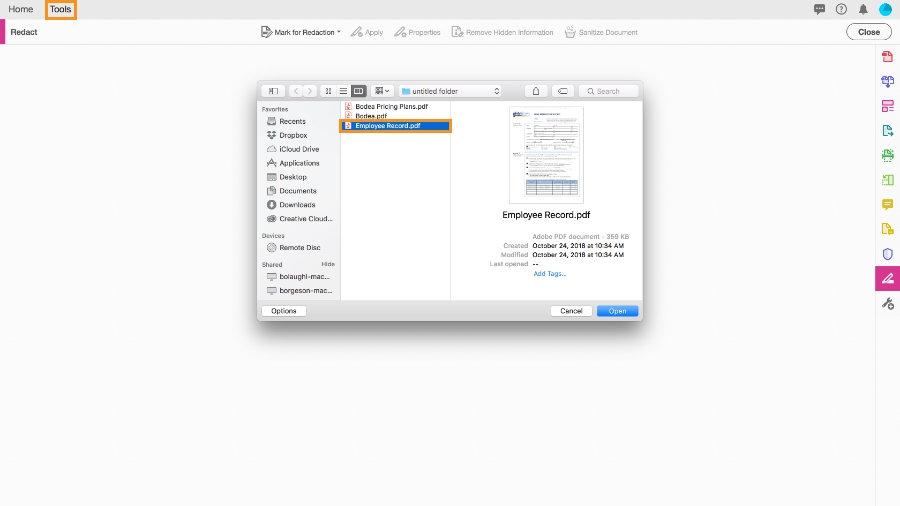This screenshot has height=506, width=900.
Task: Click the Search field in file dialog
Action: pyautogui.click(x=608, y=91)
